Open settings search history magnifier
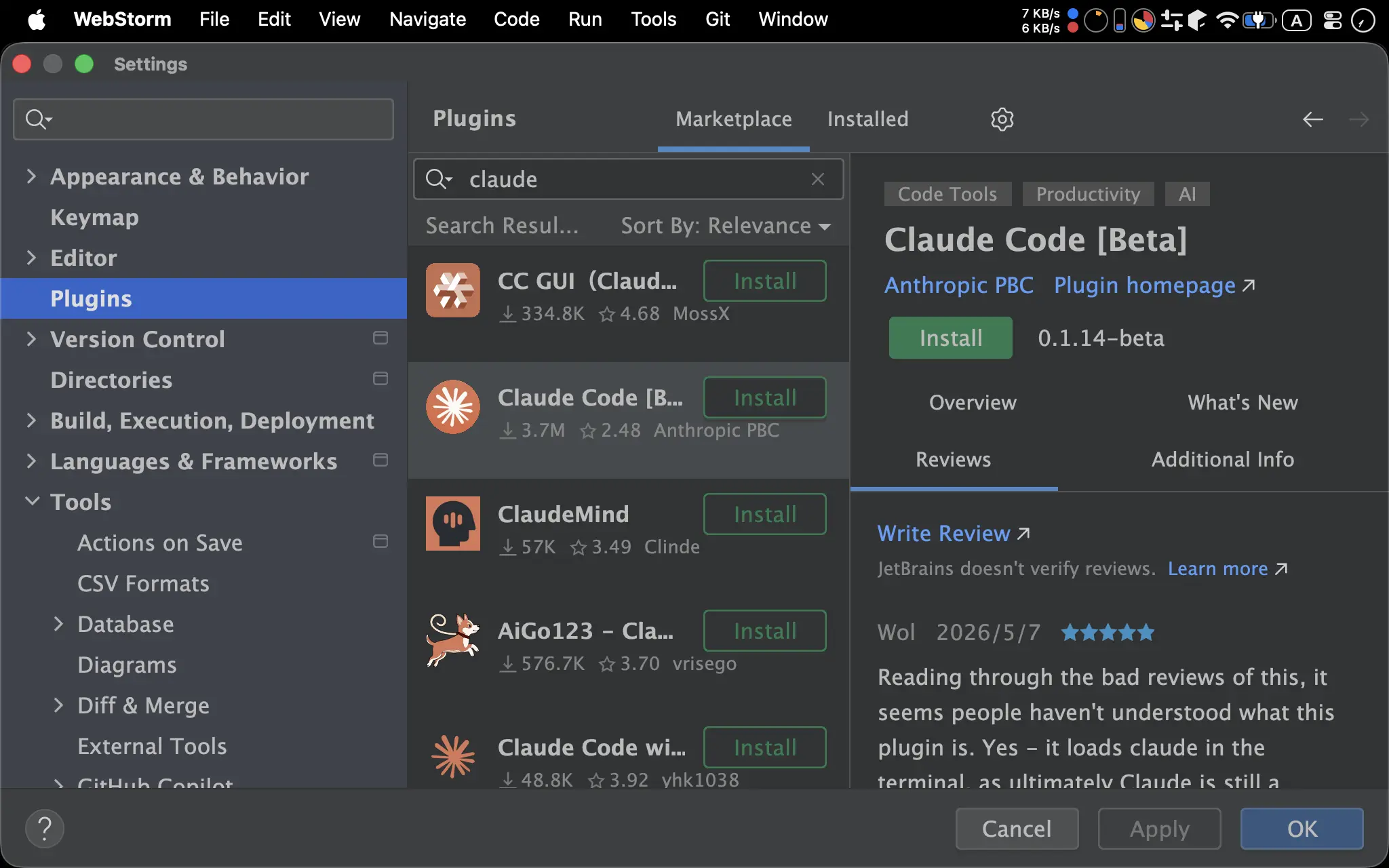 point(38,119)
